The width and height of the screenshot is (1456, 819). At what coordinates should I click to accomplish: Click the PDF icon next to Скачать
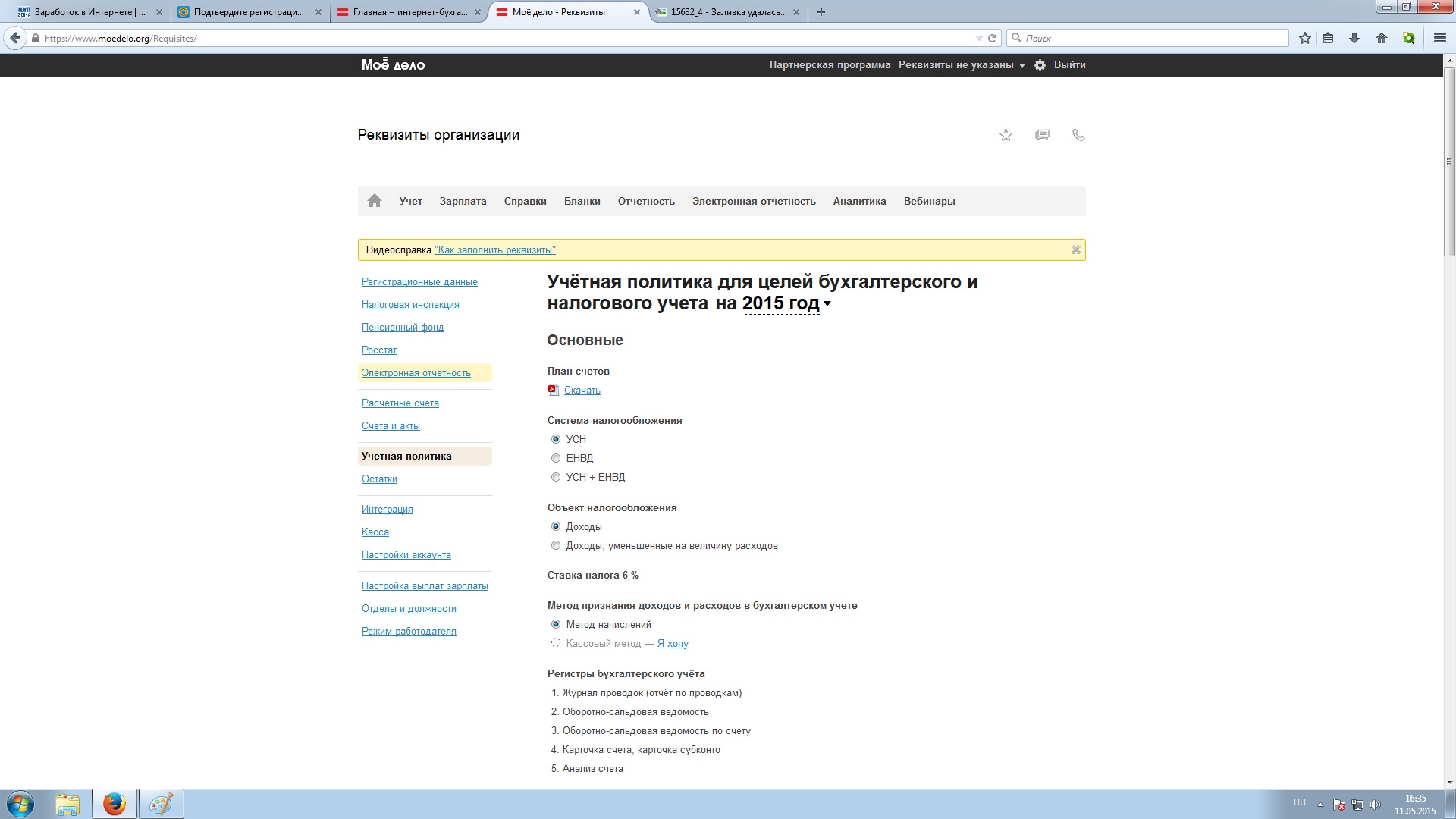pos(553,390)
